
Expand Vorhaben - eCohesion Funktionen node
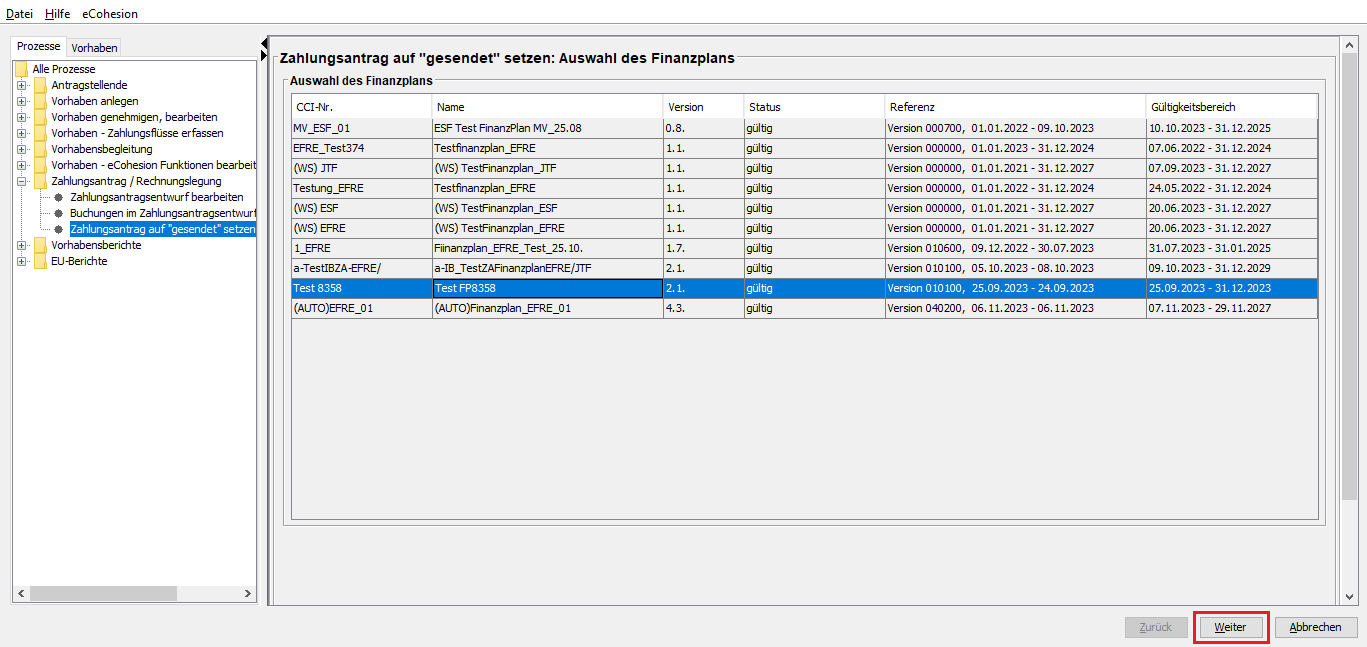coord(21,165)
